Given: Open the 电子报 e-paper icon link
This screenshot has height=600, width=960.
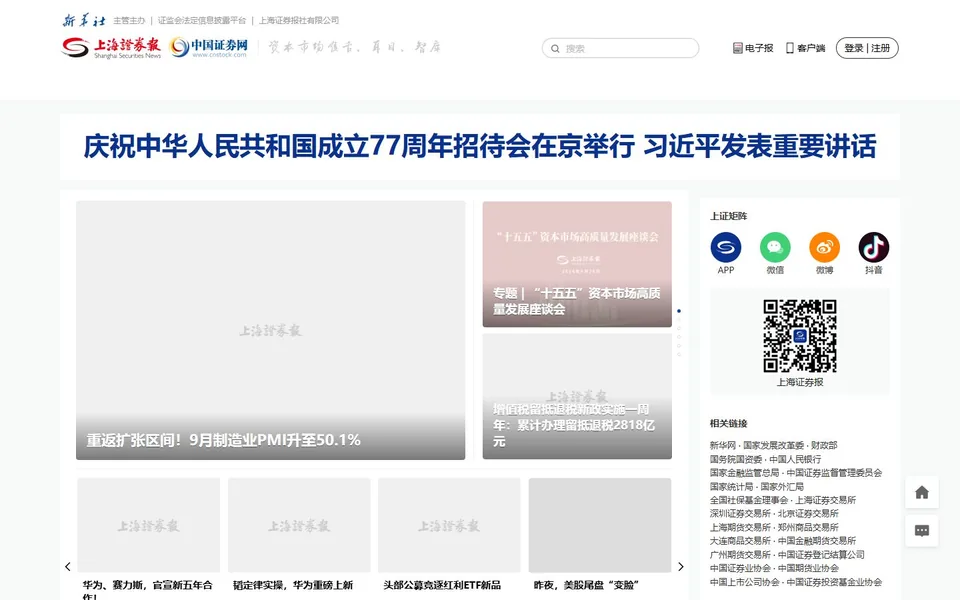Looking at the screenshot, I should 753,48.
